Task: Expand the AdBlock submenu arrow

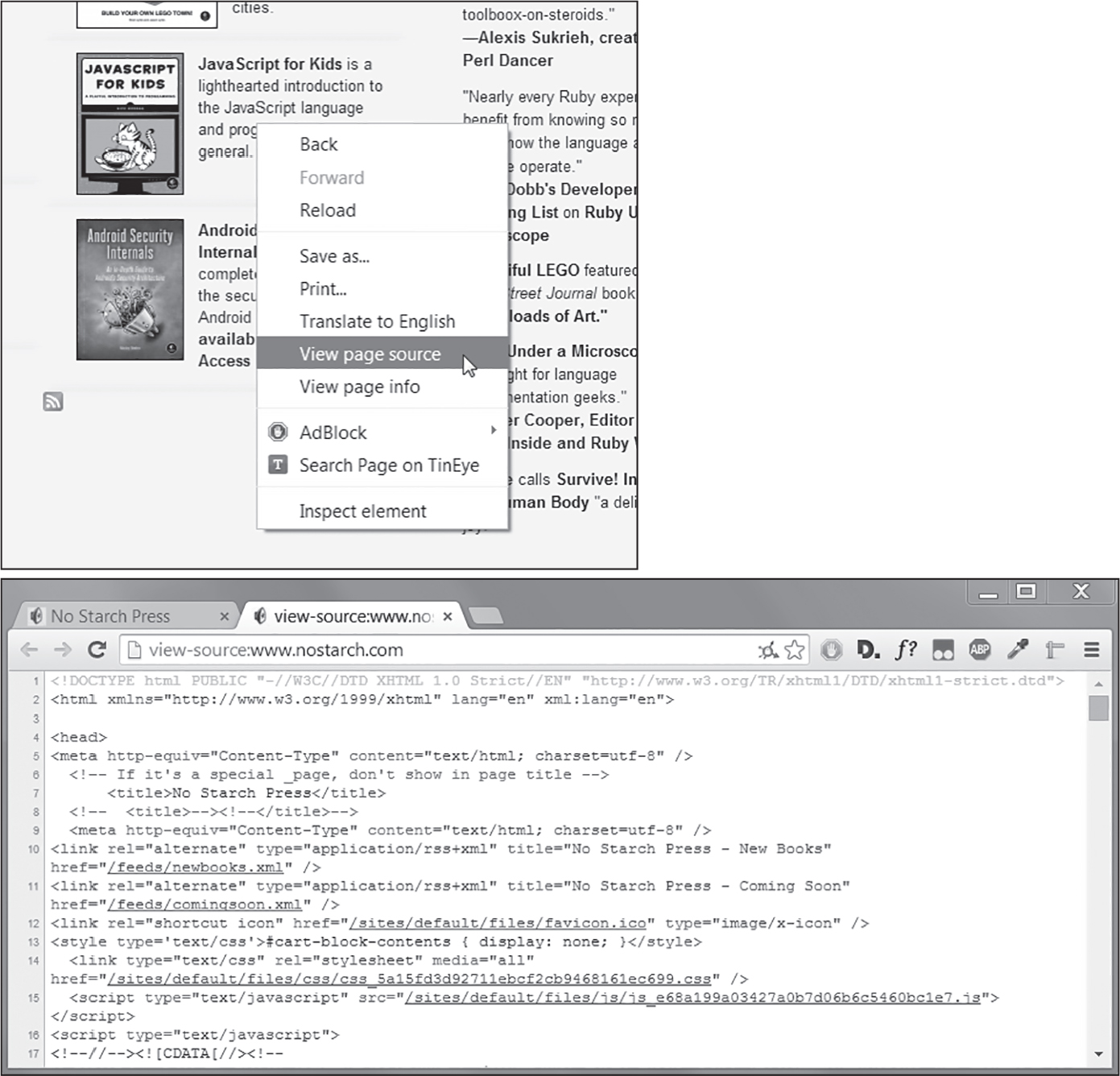Action: click(493, 432)
